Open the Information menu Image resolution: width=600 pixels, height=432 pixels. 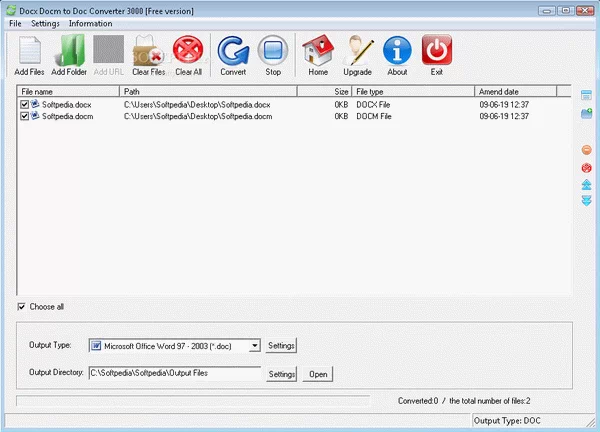90,24
